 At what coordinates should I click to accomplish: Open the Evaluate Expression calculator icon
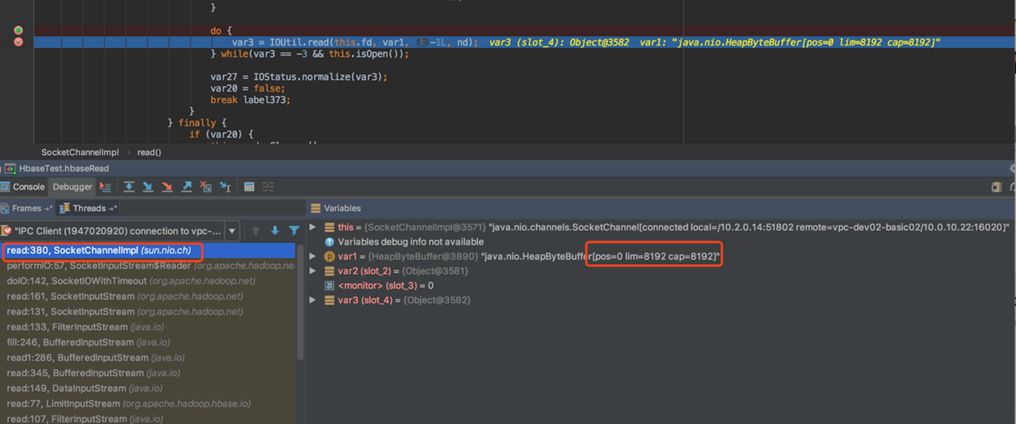click(249, 187)
